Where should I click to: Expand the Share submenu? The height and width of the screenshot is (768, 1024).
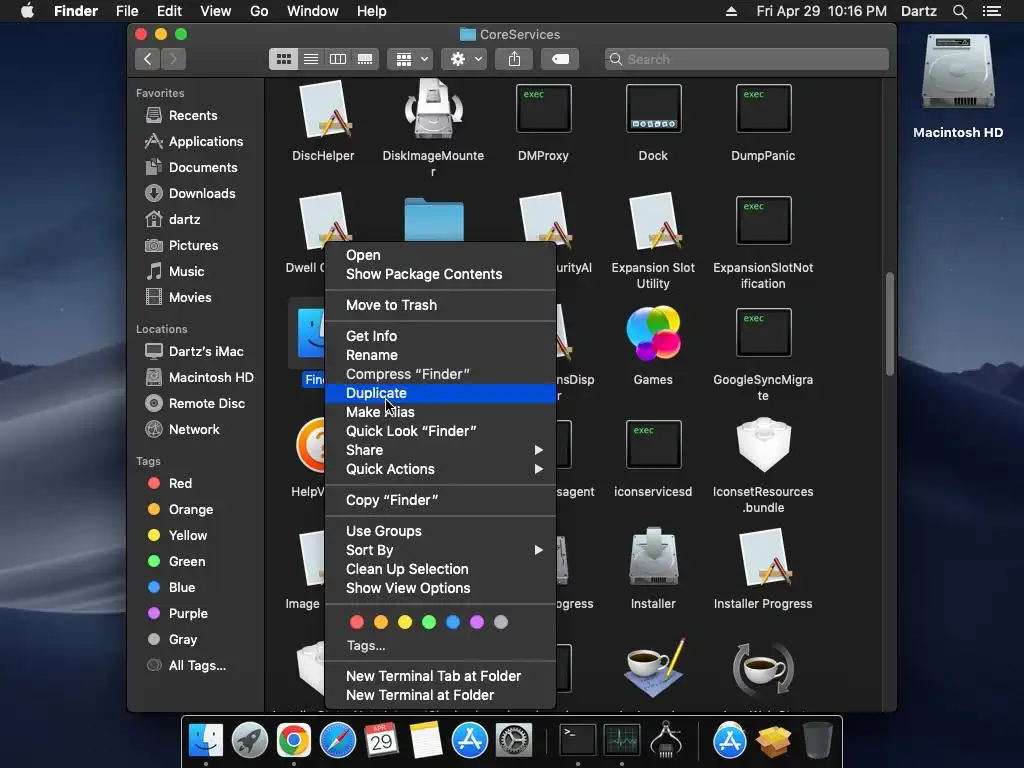click(441, 450)
